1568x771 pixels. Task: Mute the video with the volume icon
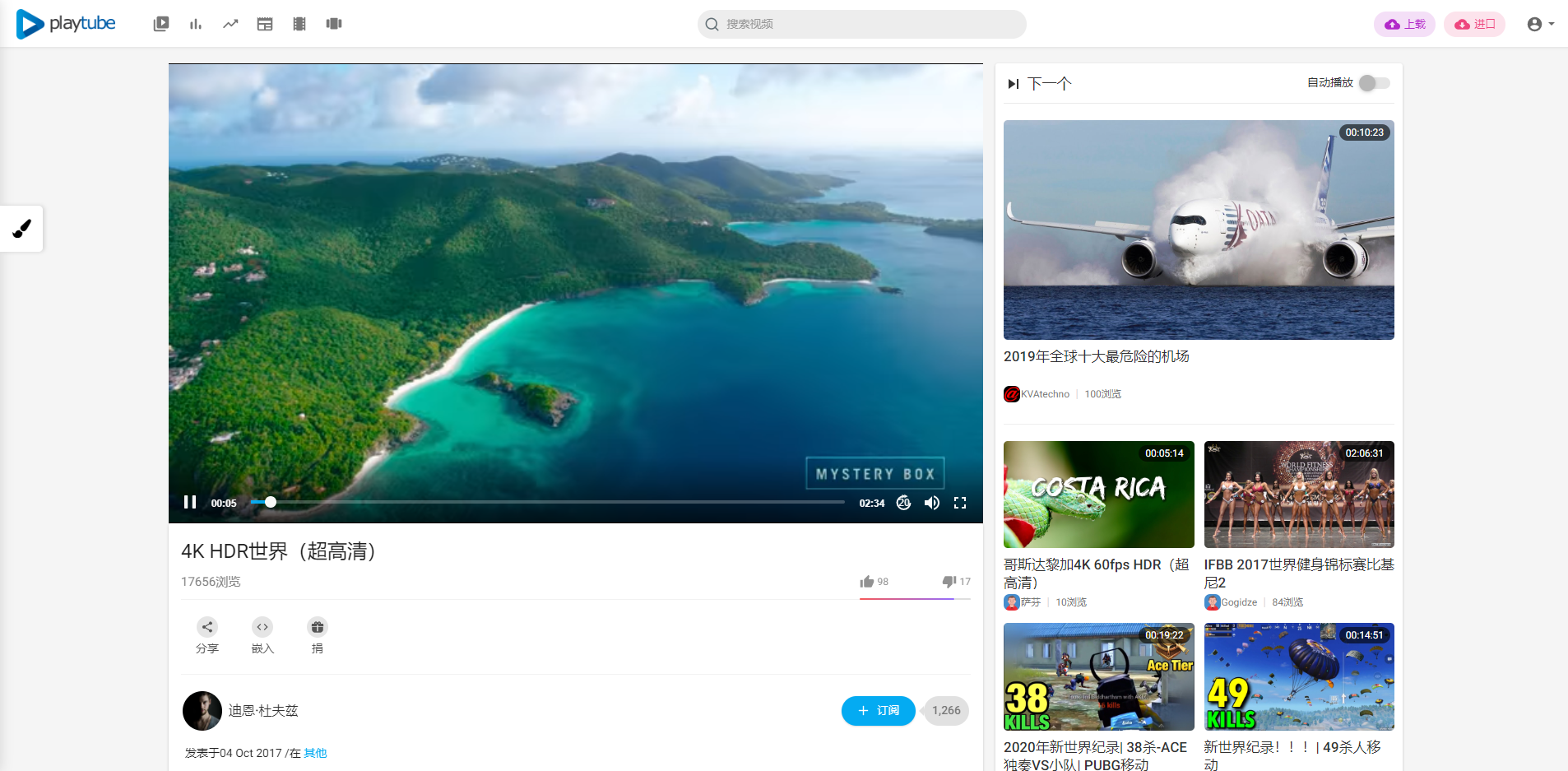click(932, 502)
